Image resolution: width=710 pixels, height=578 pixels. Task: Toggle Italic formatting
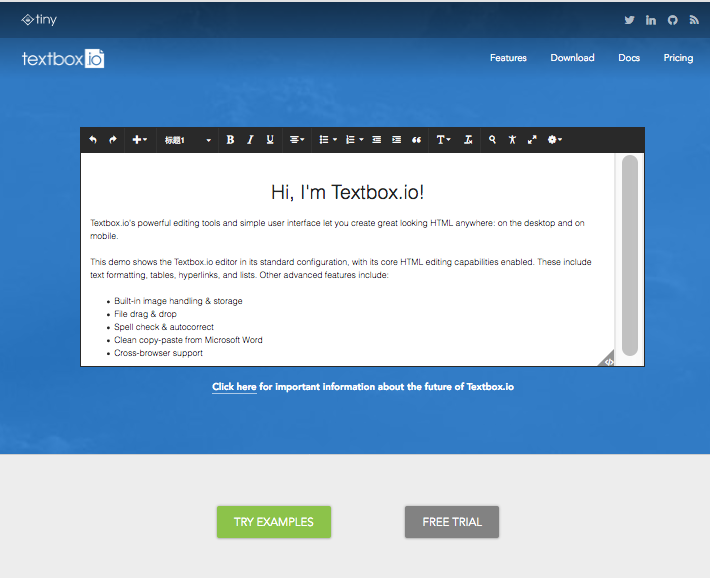click(250, 140)
